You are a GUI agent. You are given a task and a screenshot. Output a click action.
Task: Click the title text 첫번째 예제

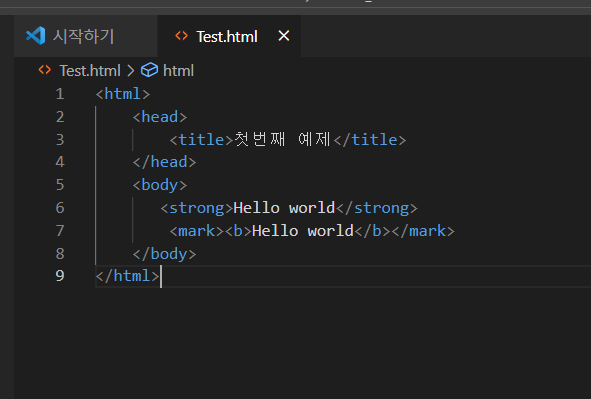[283, 139]
